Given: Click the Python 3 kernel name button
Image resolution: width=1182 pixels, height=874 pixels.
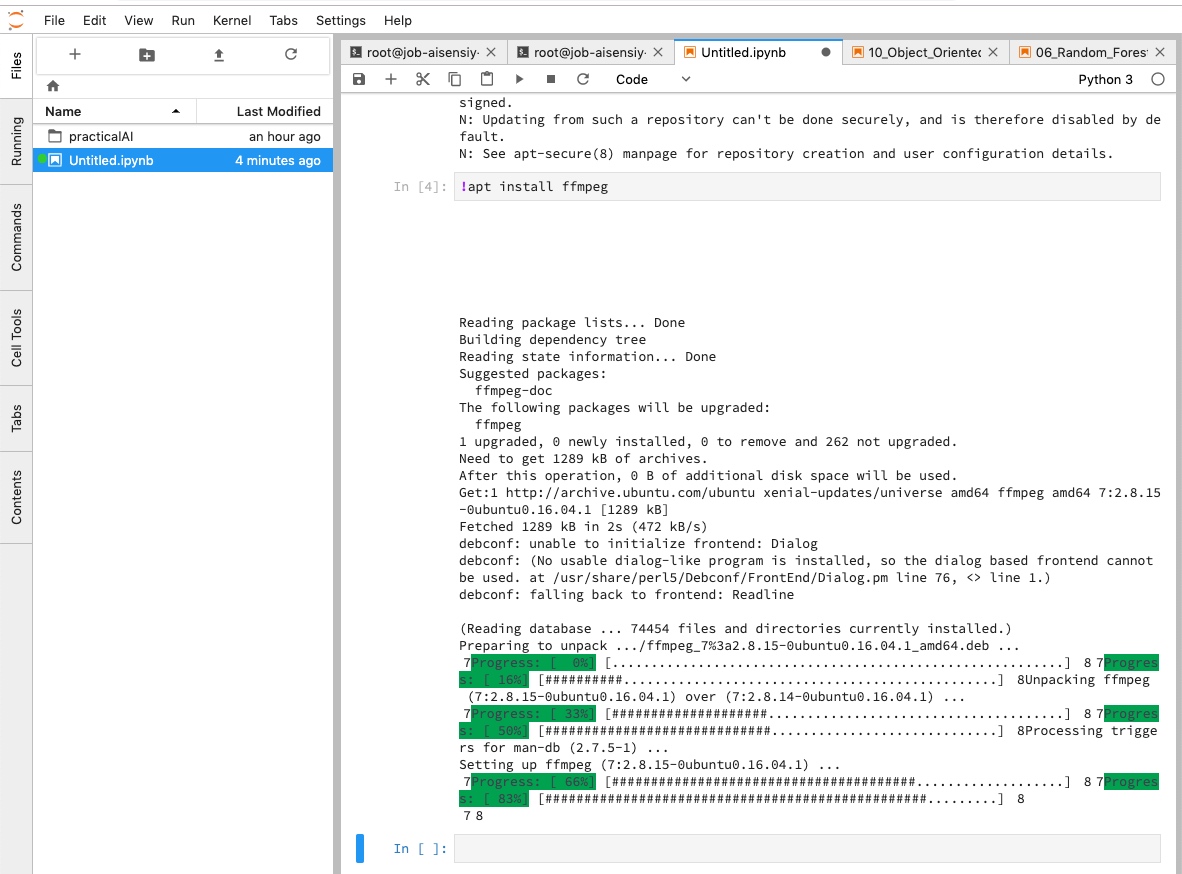Looking at the screenshot, I should coord(1105,79).
